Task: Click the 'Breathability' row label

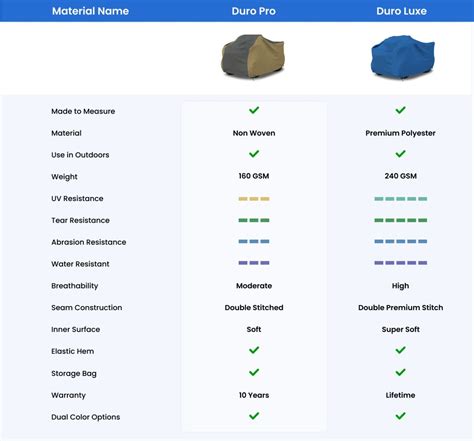Action: tap(75, 286)
